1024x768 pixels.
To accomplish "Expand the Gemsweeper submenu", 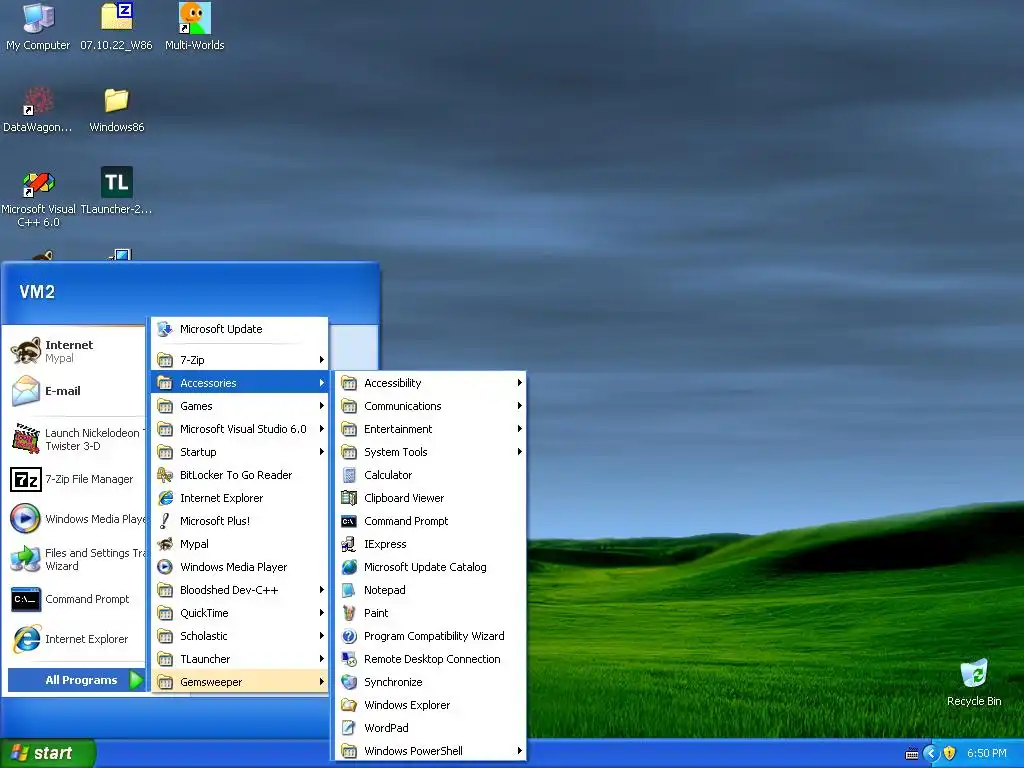I will [240, 682].
